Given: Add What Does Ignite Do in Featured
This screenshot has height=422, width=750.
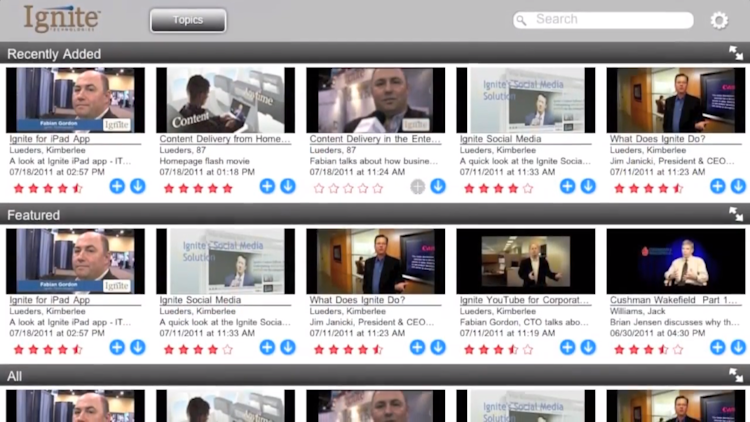Looking at the screenshot, I should coord(418,347).
